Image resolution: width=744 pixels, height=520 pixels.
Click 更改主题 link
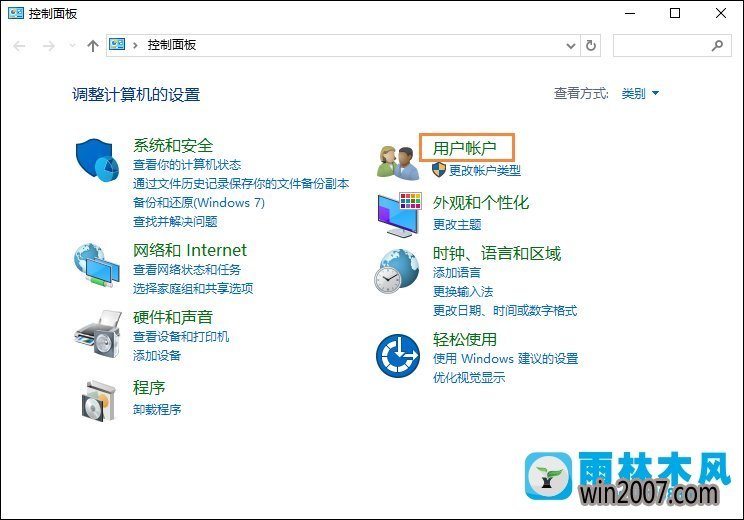pos(457,224)
